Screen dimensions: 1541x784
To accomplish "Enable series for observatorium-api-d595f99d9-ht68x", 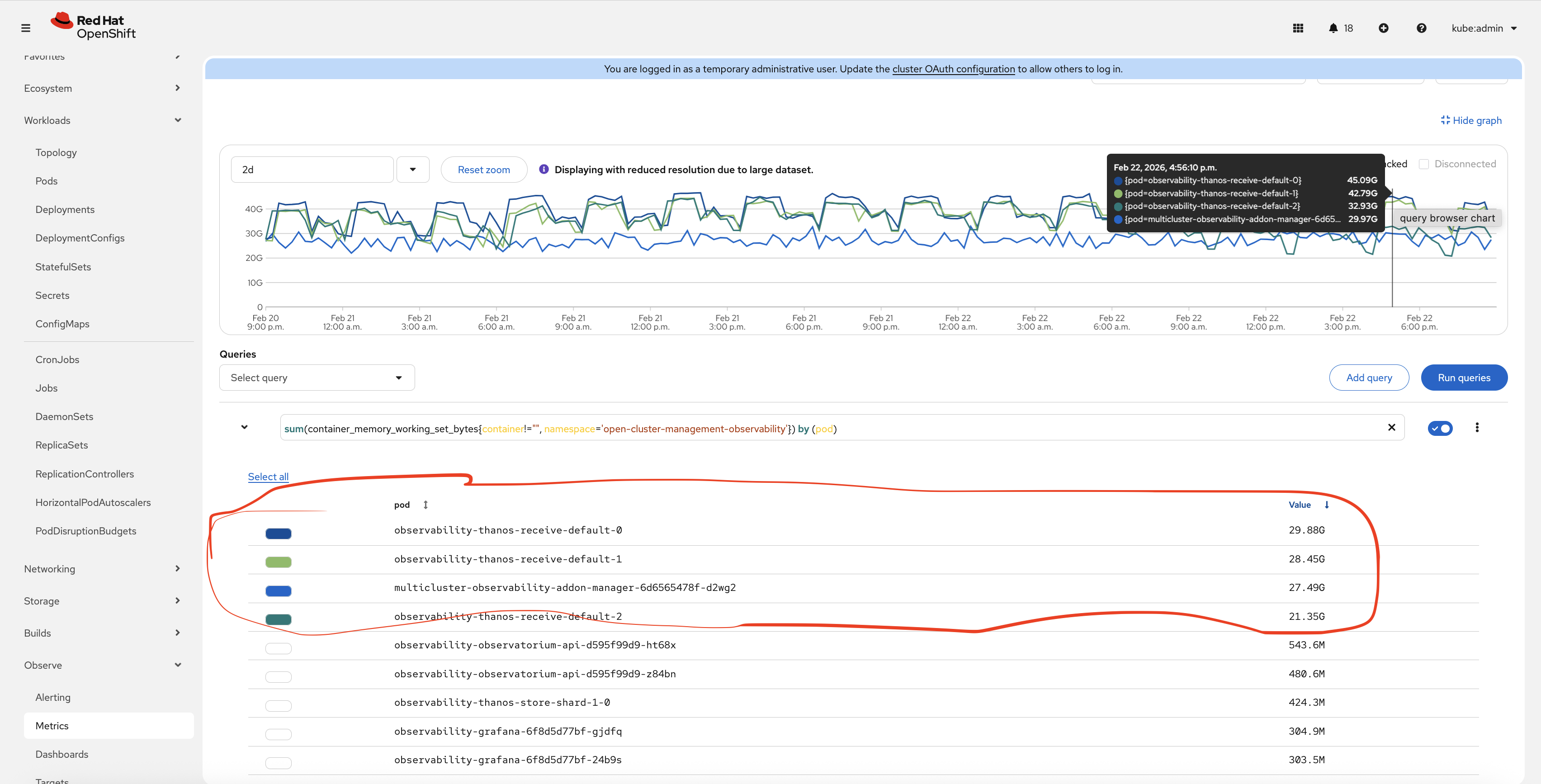I will click(x=278, y=648).
